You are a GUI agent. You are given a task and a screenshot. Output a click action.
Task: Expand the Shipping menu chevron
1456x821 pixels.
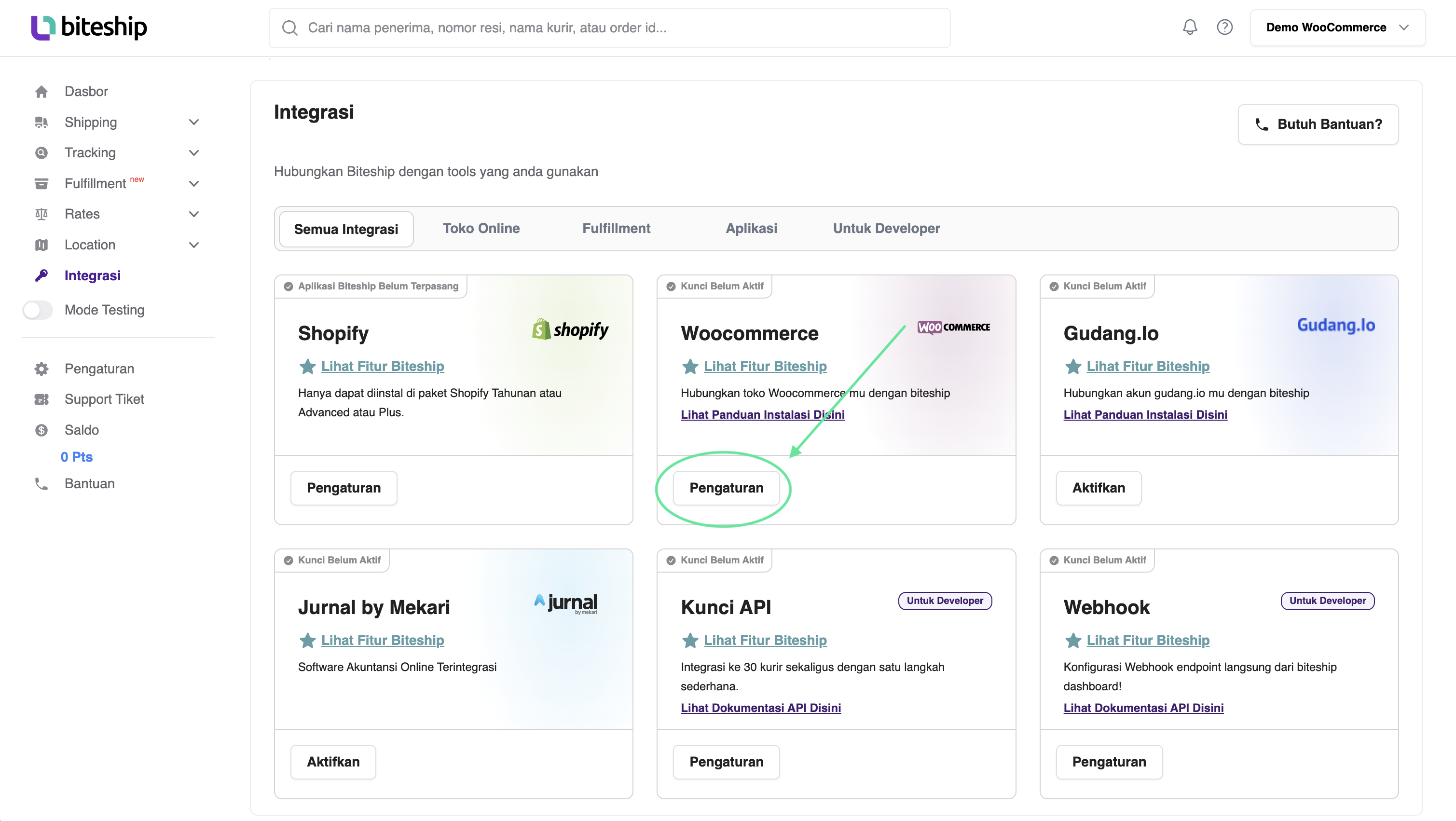[x=194, y=122]
